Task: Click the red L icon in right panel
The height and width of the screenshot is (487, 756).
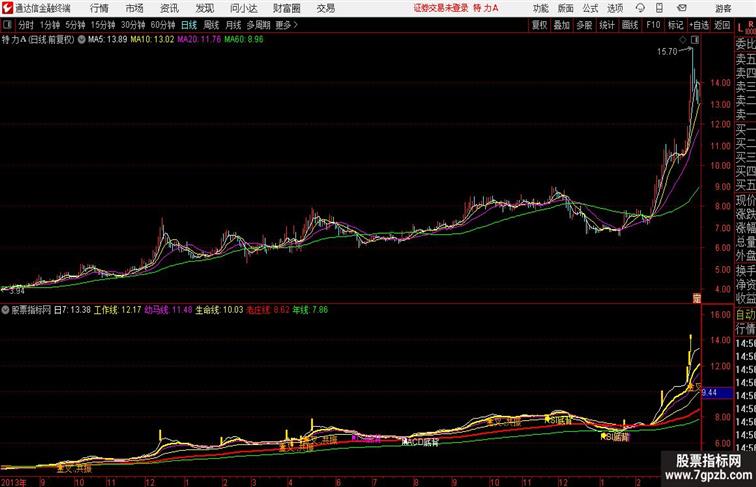Action: click(x=740, y=28)
